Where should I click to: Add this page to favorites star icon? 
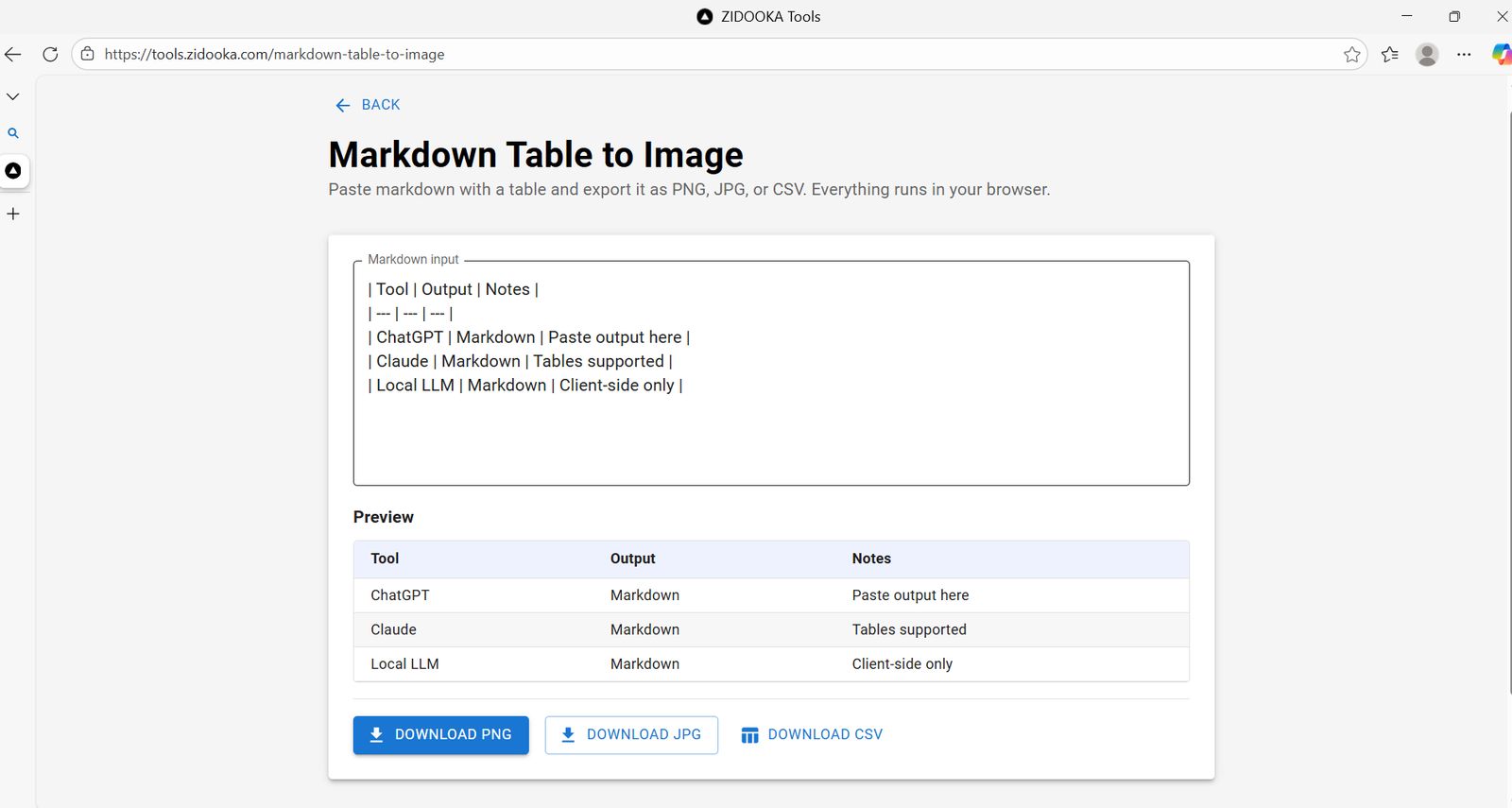(1352, 55)
